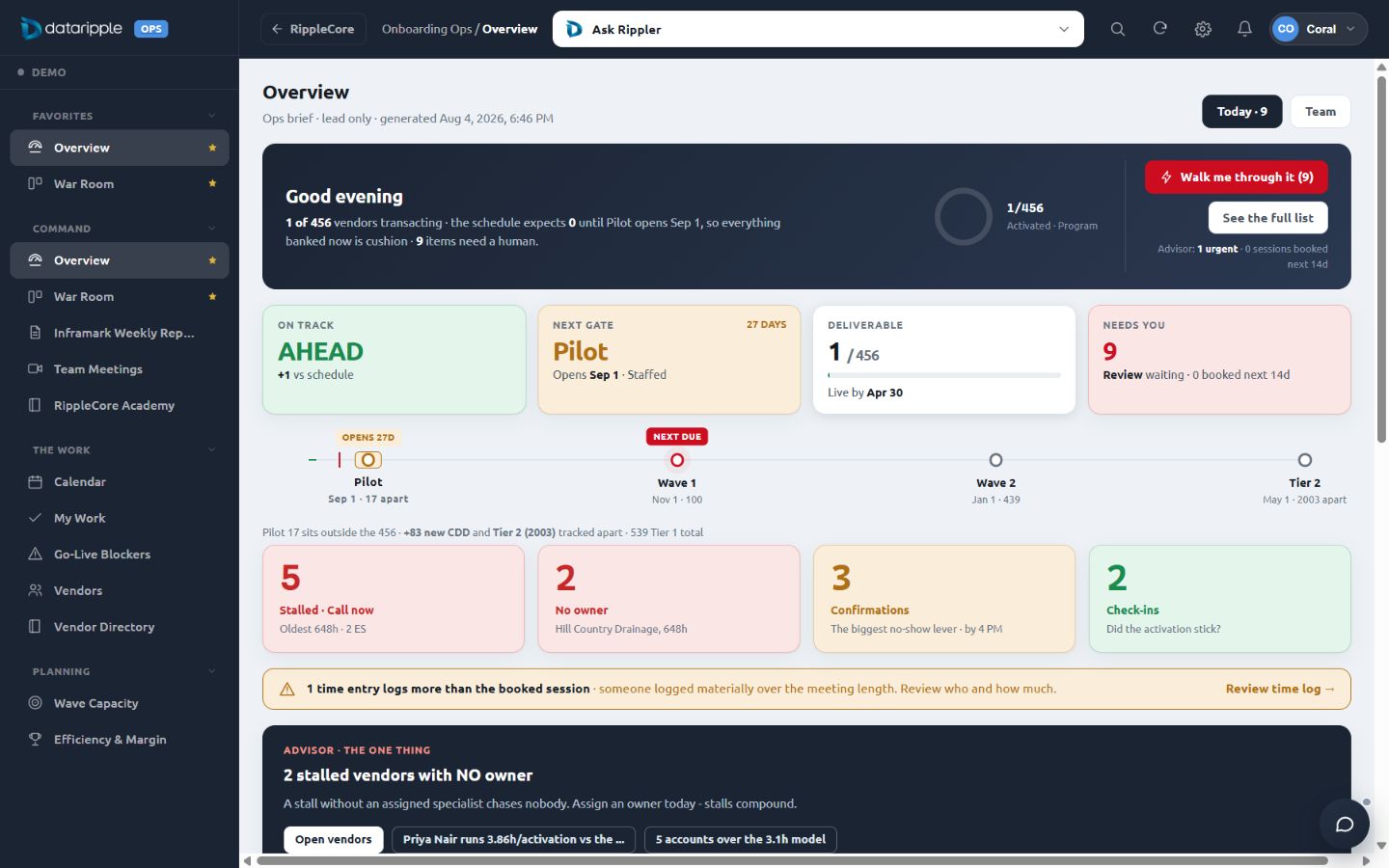The image size is (1389, 868).
Task: Open Inframark Weekly Report in the sidebar
Action: (120, 333)
